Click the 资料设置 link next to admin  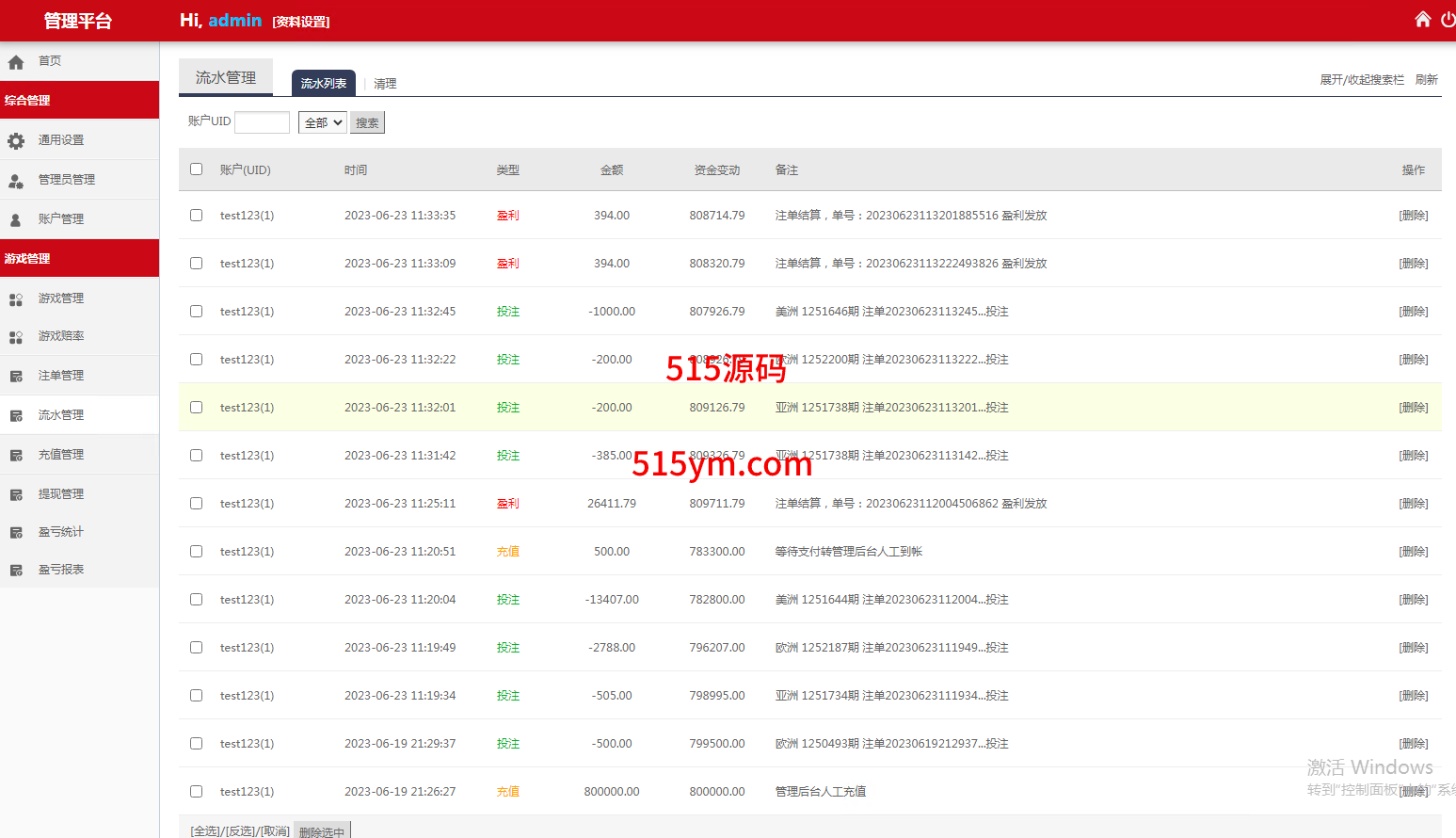pyautogui.click(x=301, y=22)
